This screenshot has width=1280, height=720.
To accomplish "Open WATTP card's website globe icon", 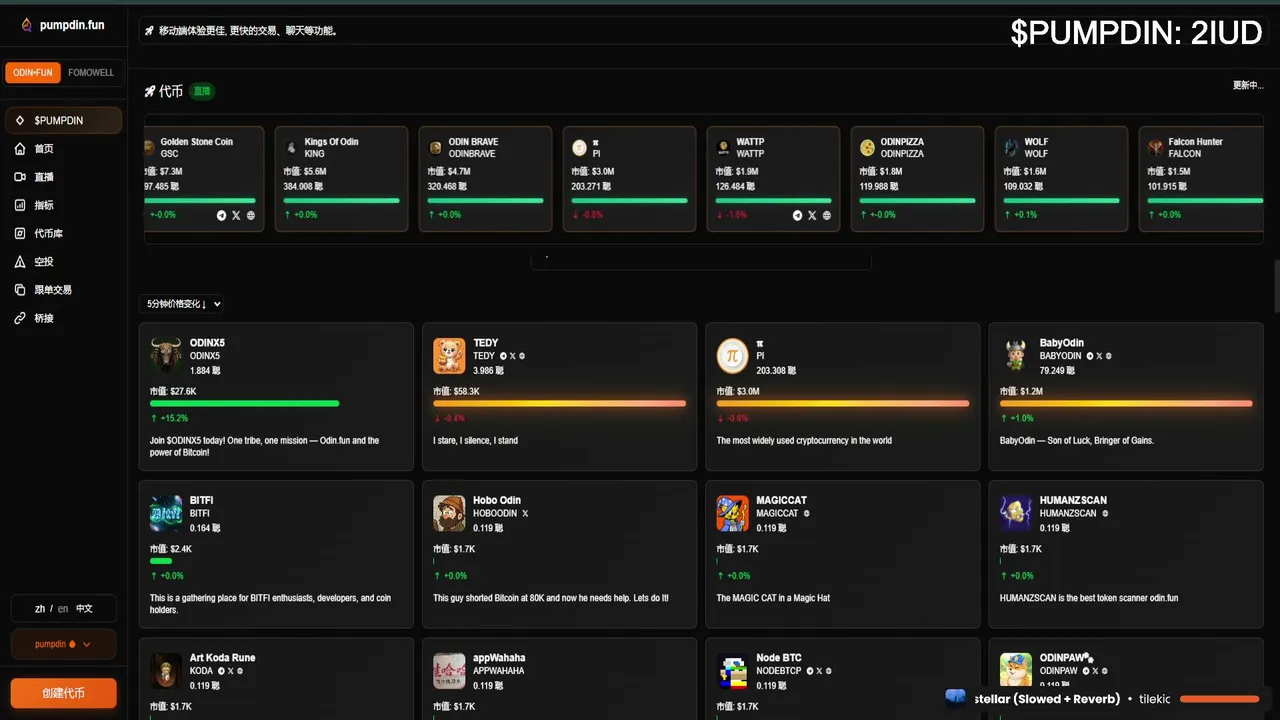I will tap(826, 215).
